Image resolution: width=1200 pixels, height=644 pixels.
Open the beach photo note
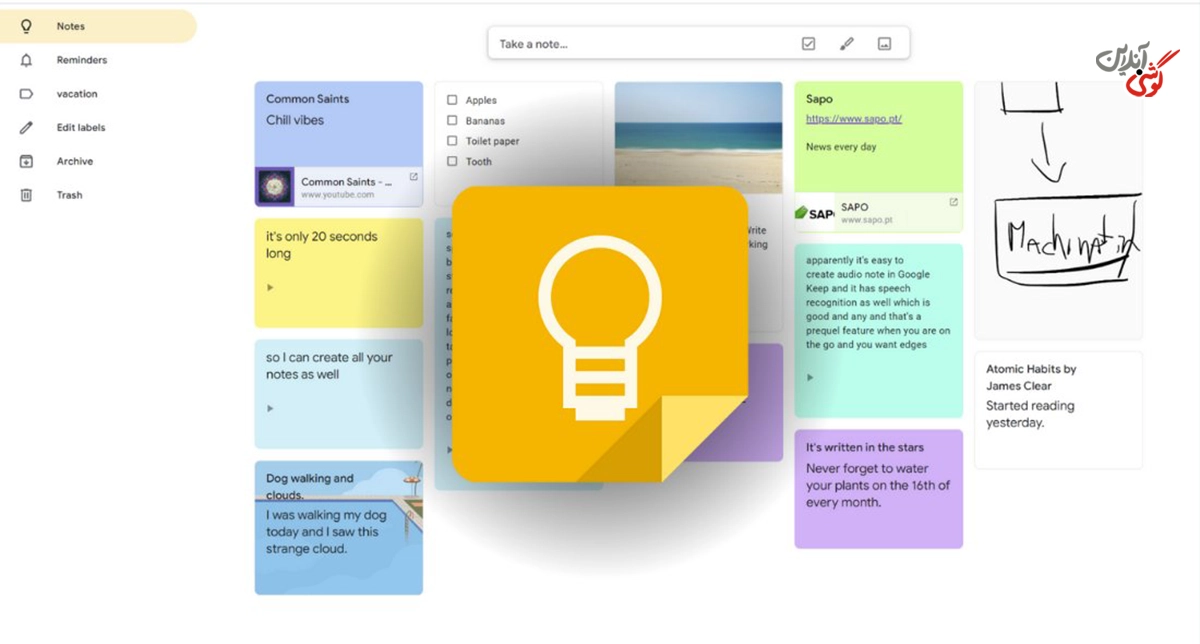coord(699,138)
